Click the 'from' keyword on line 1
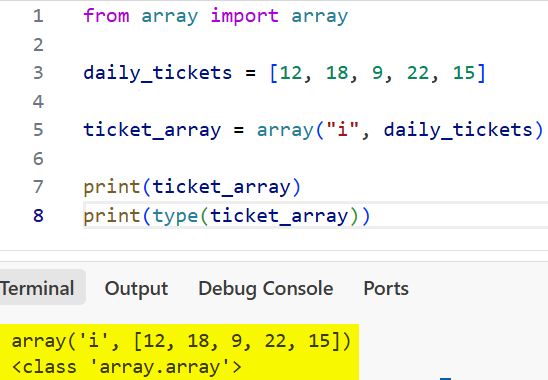 click(106, 16)
